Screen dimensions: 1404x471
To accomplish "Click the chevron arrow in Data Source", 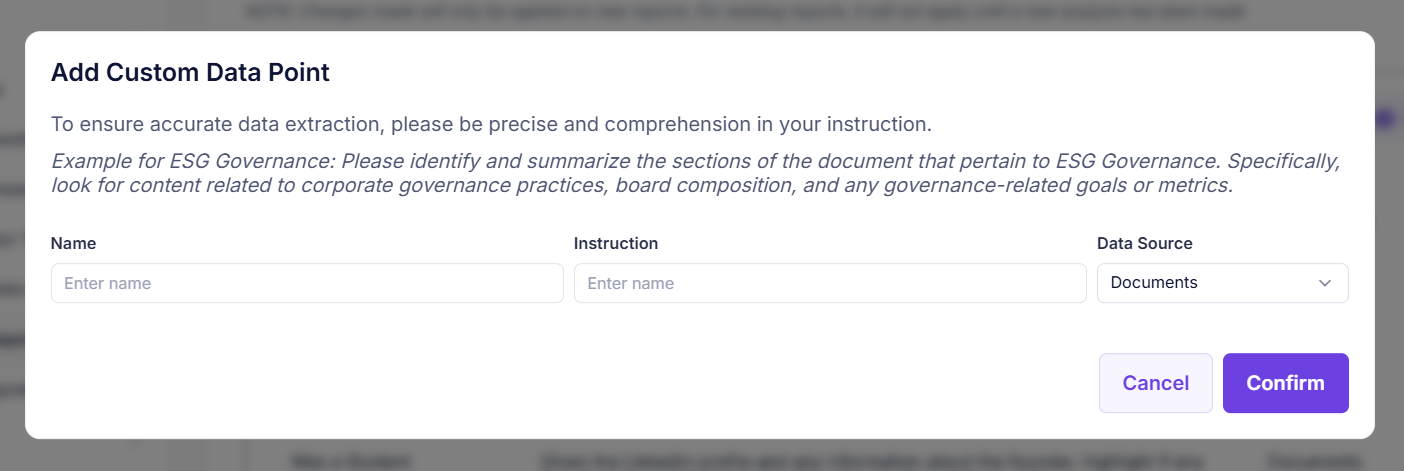I will point(1325,283).
